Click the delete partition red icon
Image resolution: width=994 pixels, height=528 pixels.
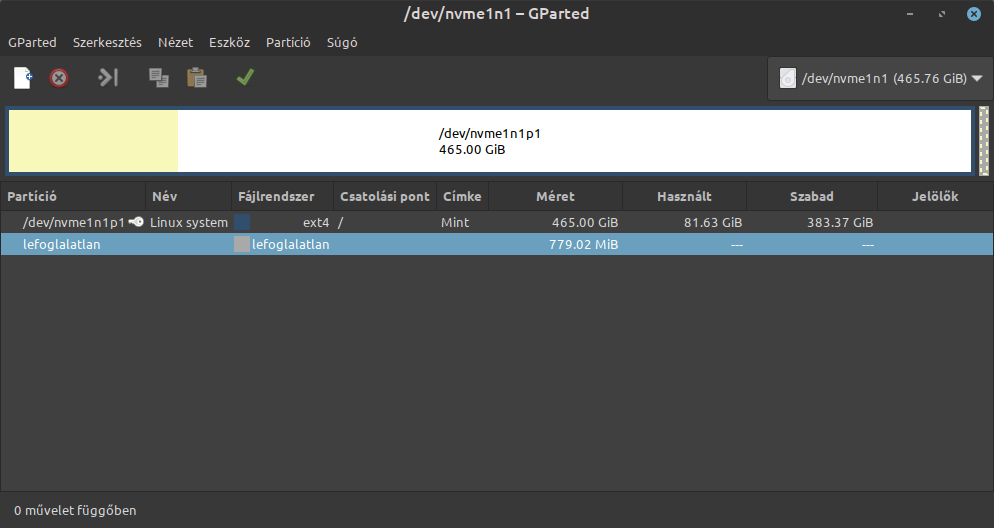click(59, 78)
